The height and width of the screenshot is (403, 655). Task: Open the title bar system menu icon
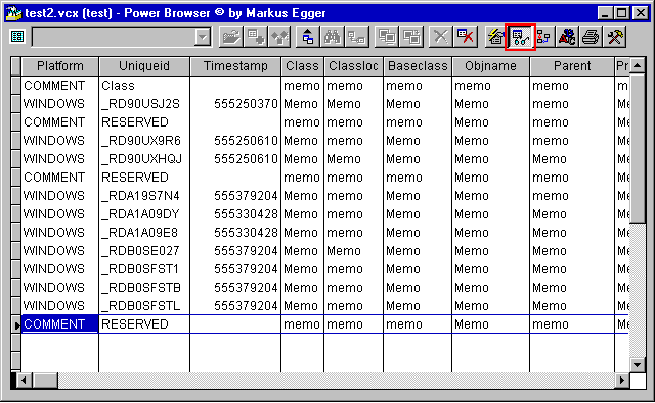14,11
